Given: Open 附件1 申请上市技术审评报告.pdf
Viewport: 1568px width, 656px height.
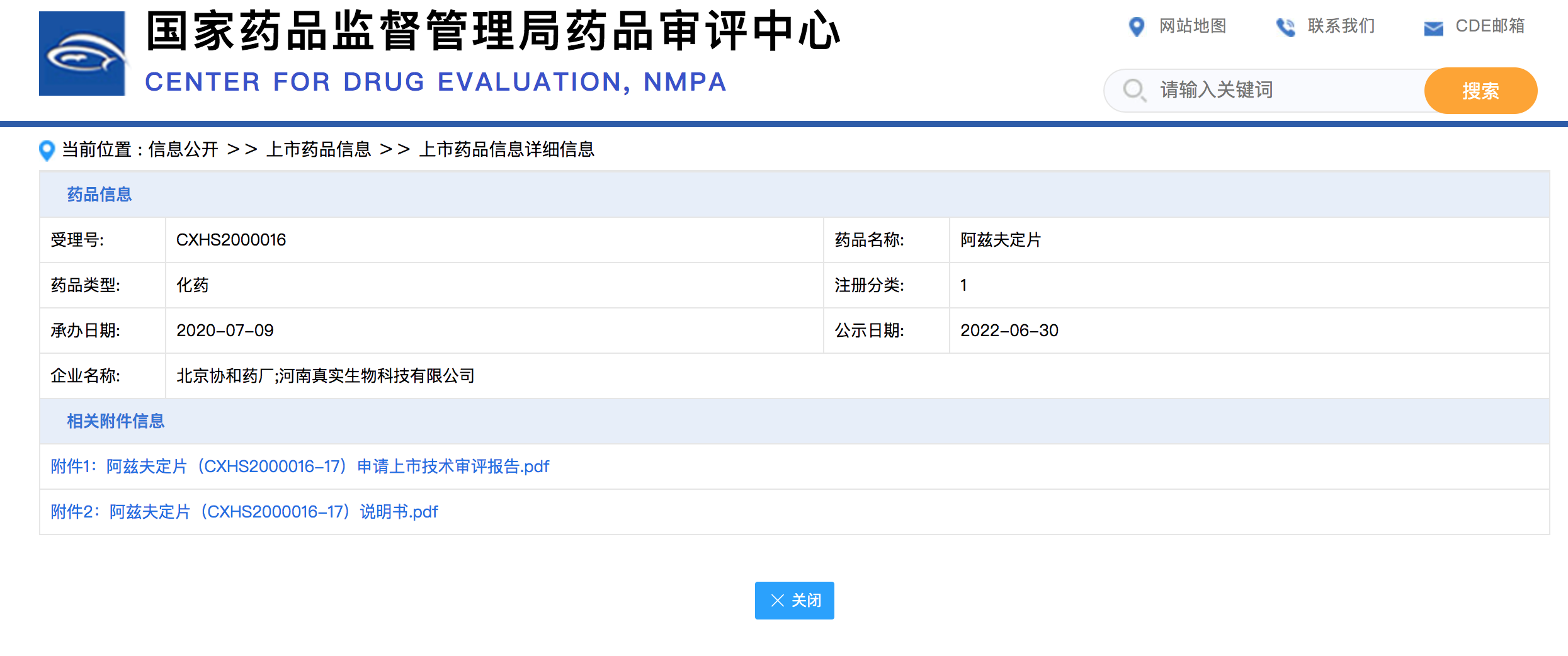Looking at the screenshot, I should click(300, 467).
